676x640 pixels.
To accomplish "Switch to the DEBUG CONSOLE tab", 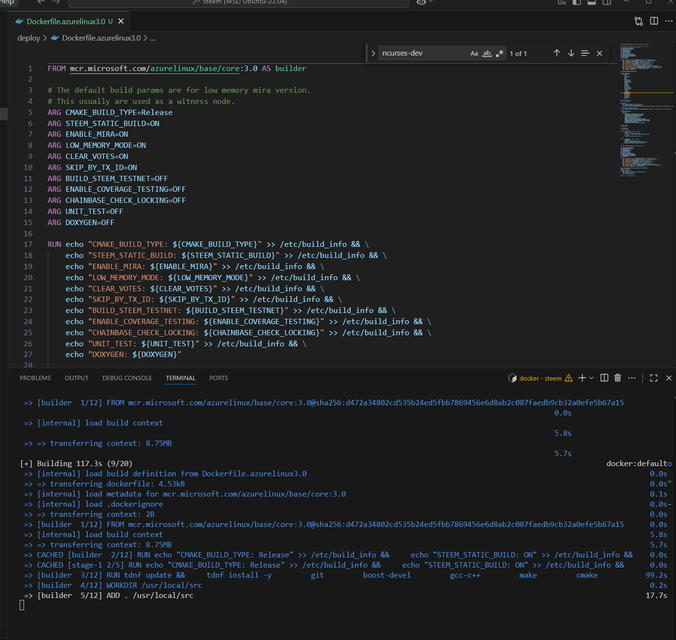I will pos(127,378).
